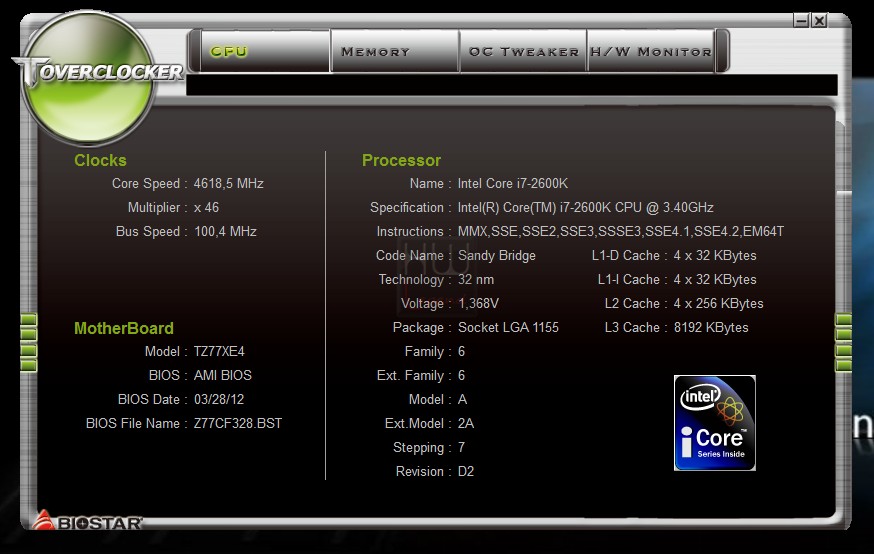
Task: Select the Technology value 32 nm
Action: pos(476,279)
